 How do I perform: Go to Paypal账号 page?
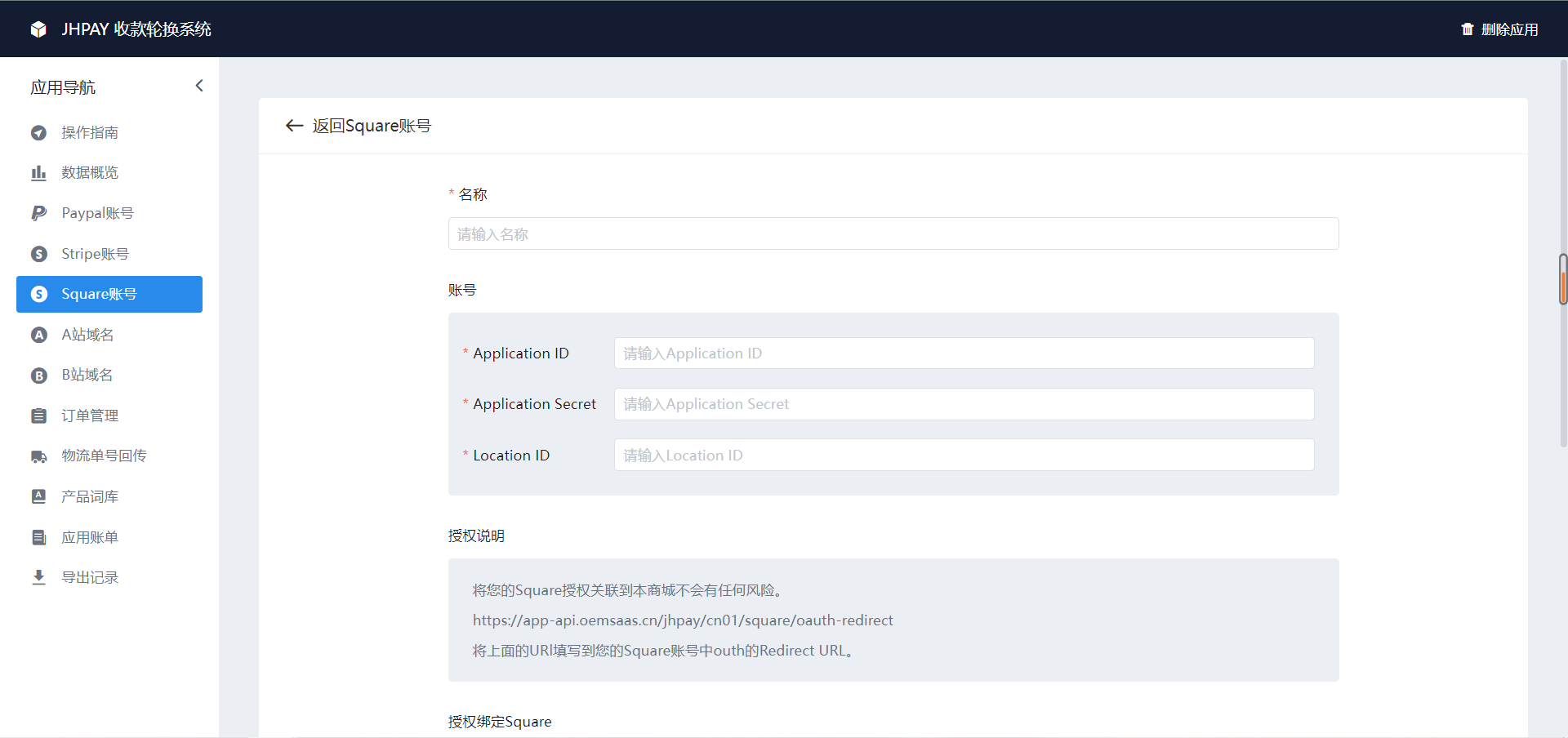click(109, 213)
